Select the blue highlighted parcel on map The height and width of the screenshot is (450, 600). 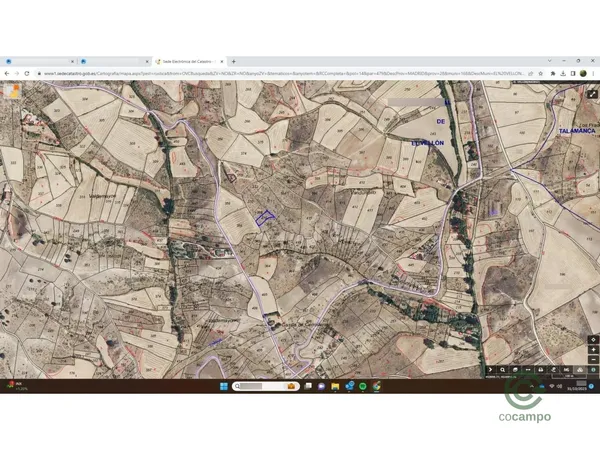click(263, 217)
